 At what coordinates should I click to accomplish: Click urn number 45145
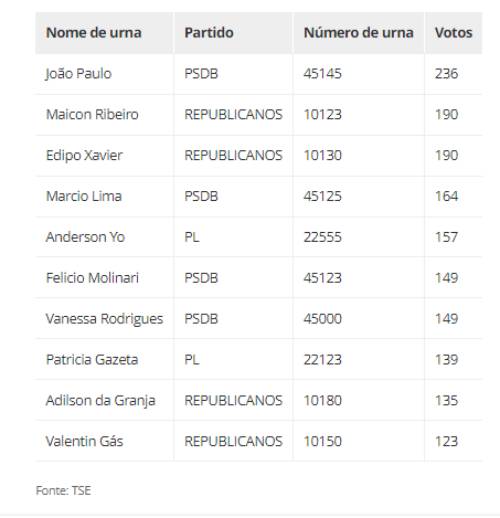coord(323,74)
